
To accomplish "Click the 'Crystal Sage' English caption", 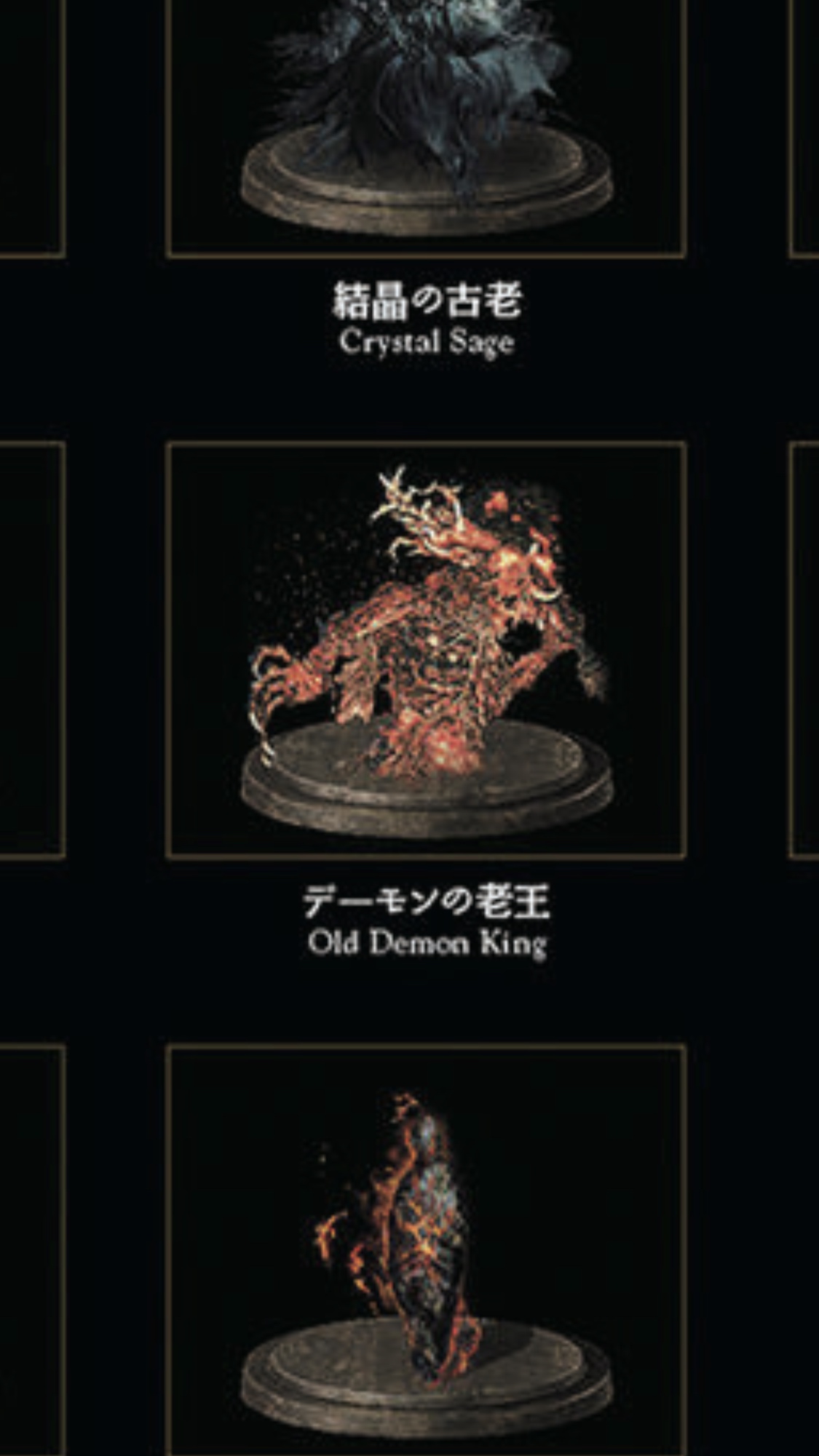I will point(427,343).
